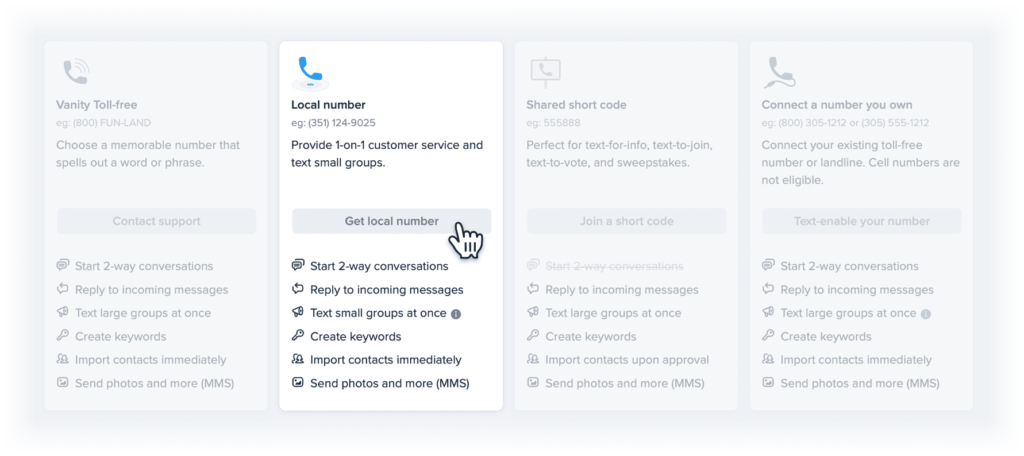Select the Local number card title

click(328, 105)
